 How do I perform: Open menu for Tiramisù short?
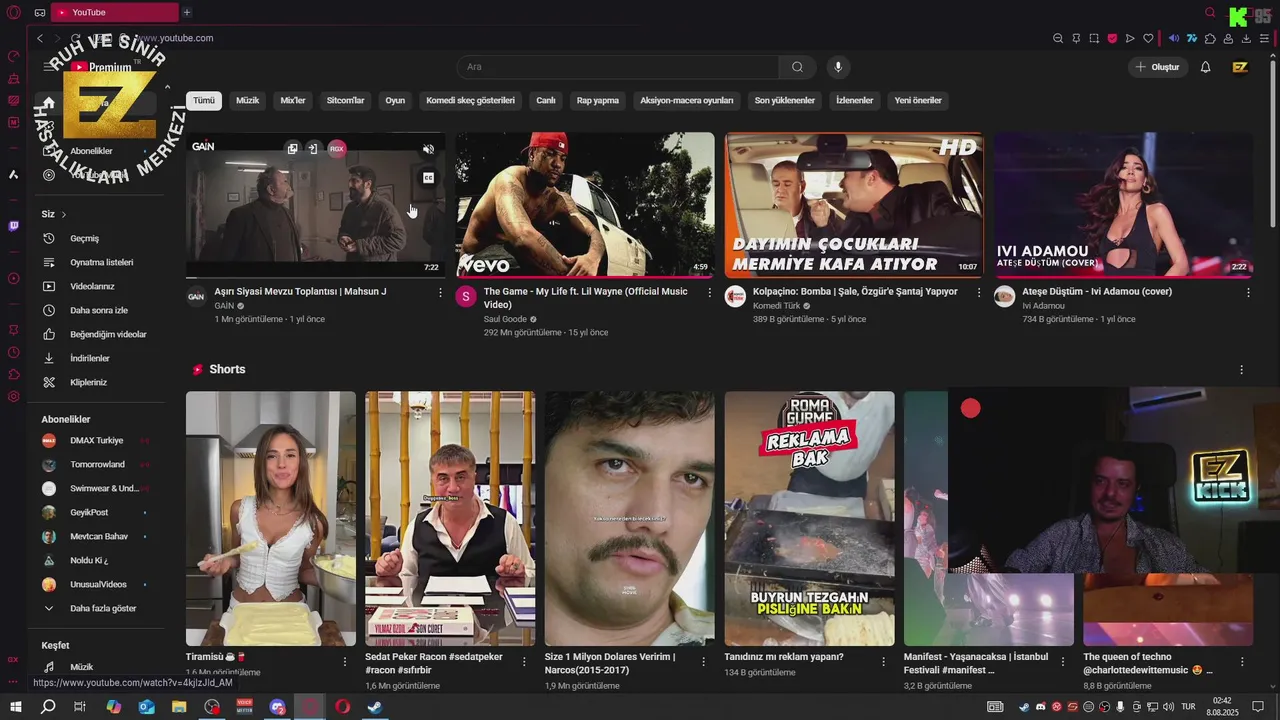[x=345, y=662]
